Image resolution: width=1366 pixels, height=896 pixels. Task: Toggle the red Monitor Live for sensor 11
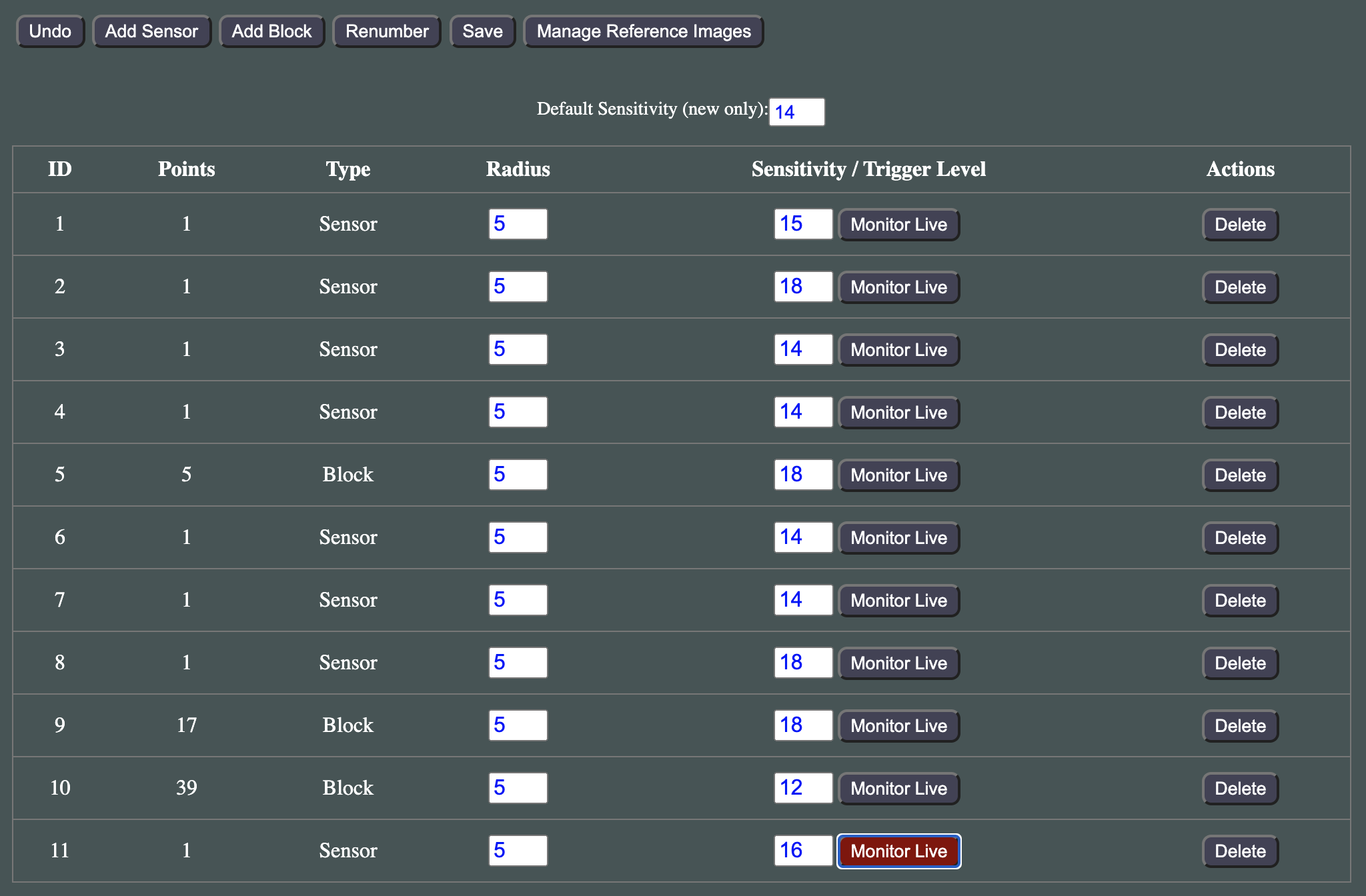(x=898, y=851)
